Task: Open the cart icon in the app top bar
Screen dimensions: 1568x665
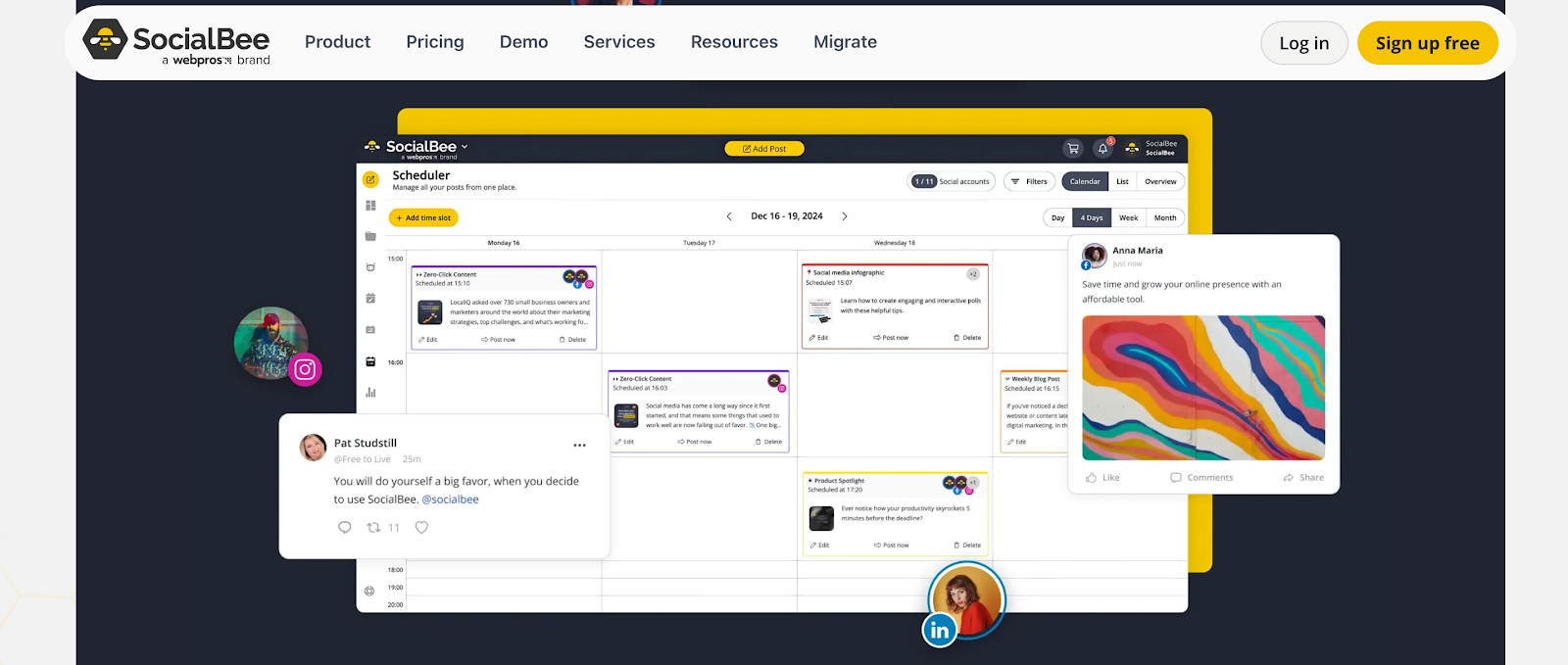Action: click(x=1073, y=149)
